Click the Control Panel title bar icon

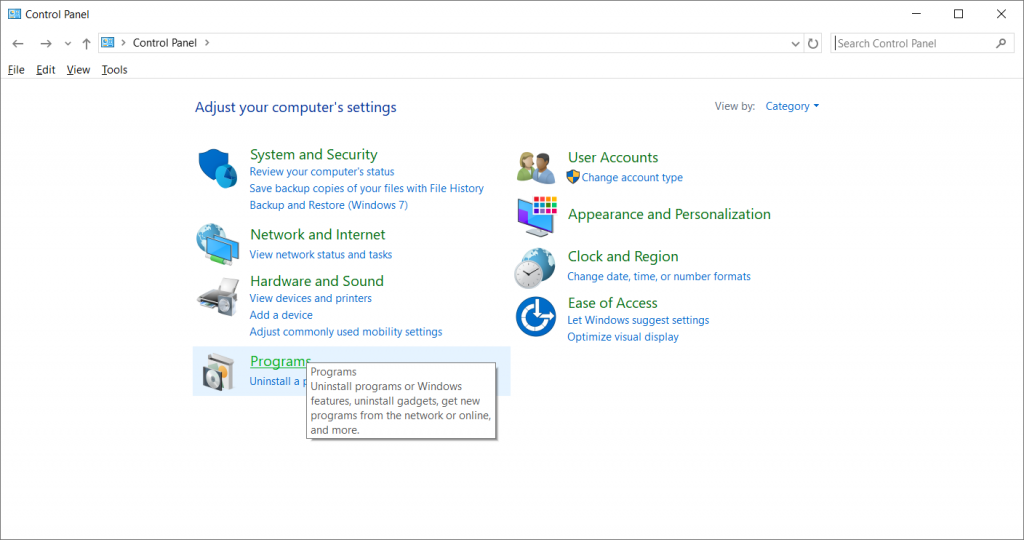[14, 14]
